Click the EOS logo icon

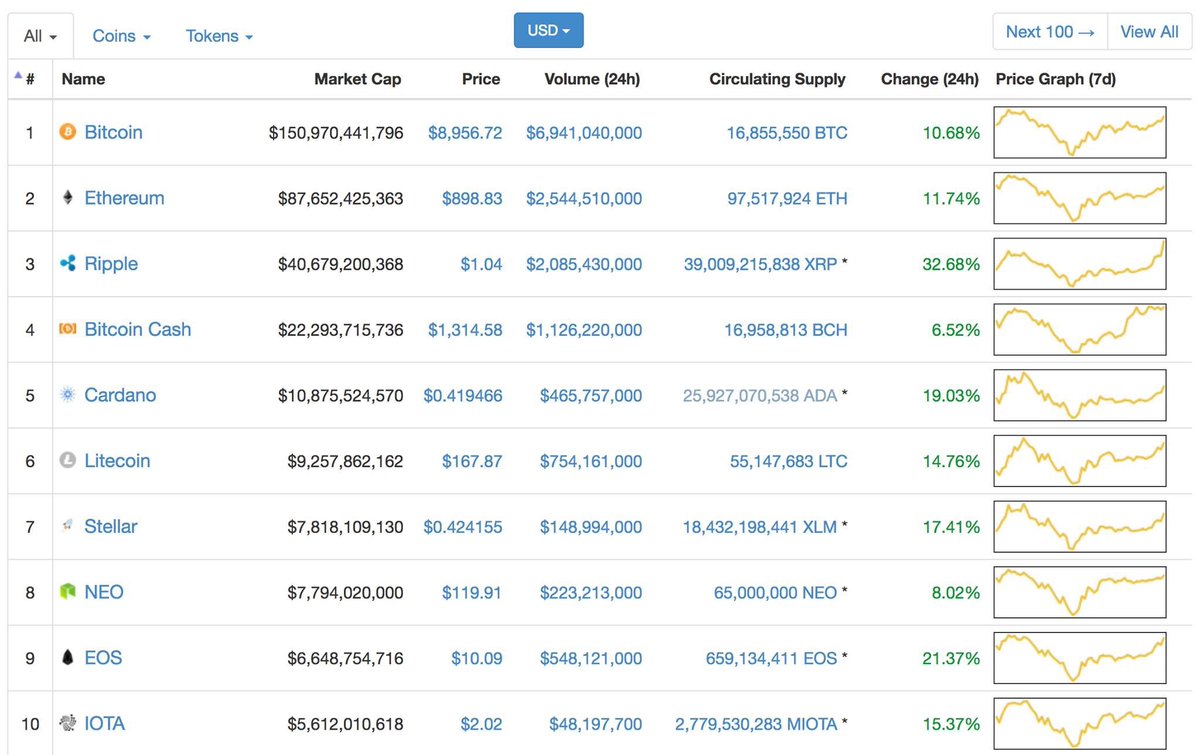pos(68,658)
